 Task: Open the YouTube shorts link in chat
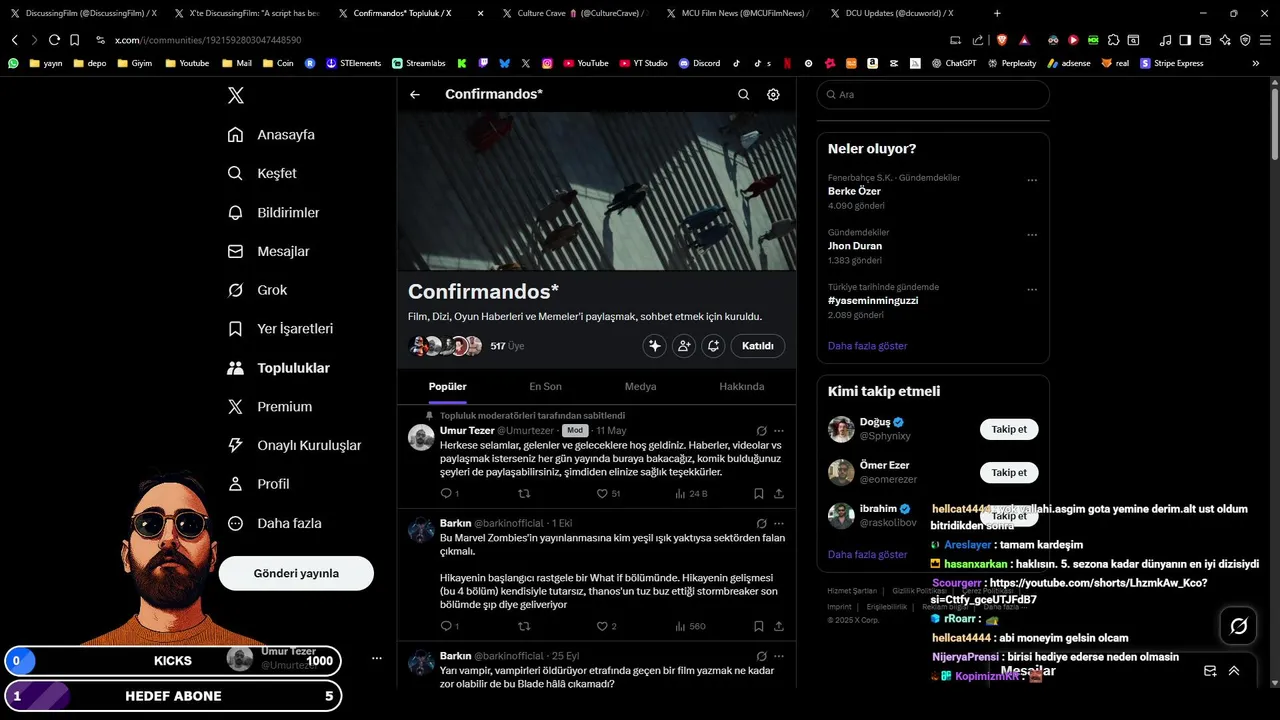[x=1069, y=591]
